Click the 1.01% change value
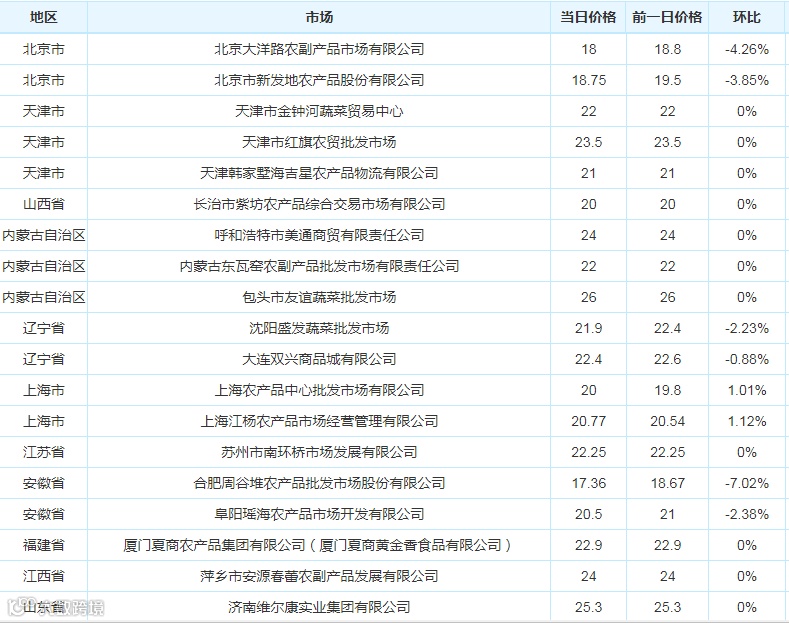Image resolution: width=789 pixels, height=623 pixels. click(747, 390)
